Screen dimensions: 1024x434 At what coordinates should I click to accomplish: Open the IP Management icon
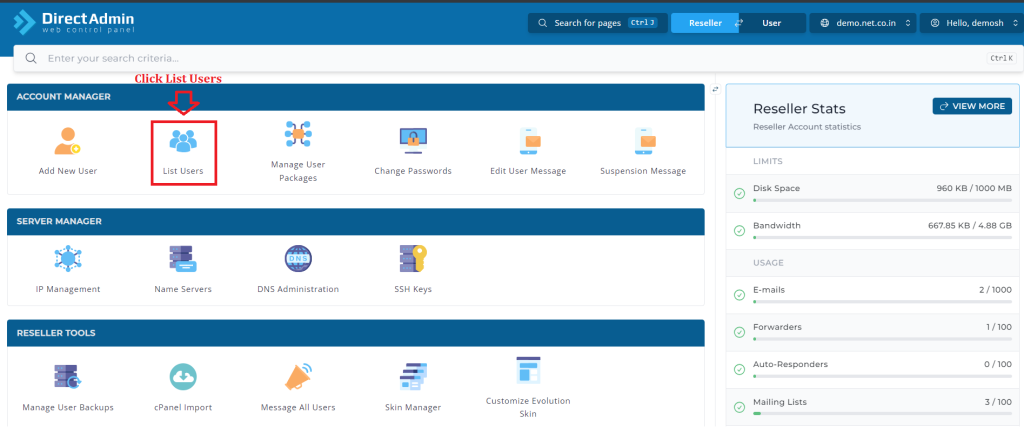pos(68,258)
